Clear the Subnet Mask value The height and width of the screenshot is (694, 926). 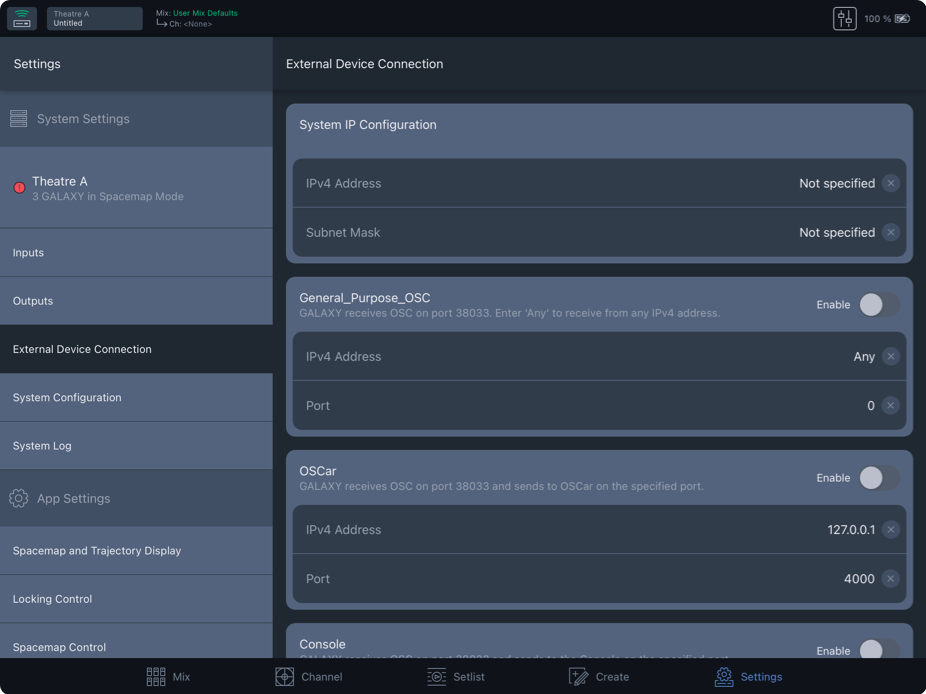[891, 232]
